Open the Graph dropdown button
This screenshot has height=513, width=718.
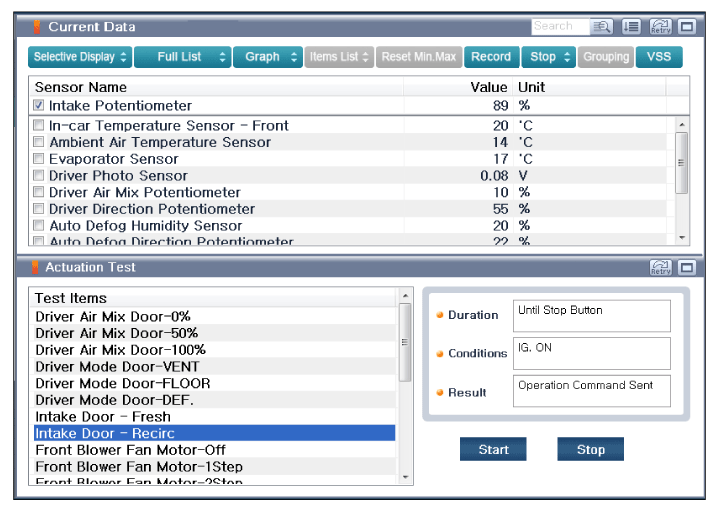click(x=268, y=57)
